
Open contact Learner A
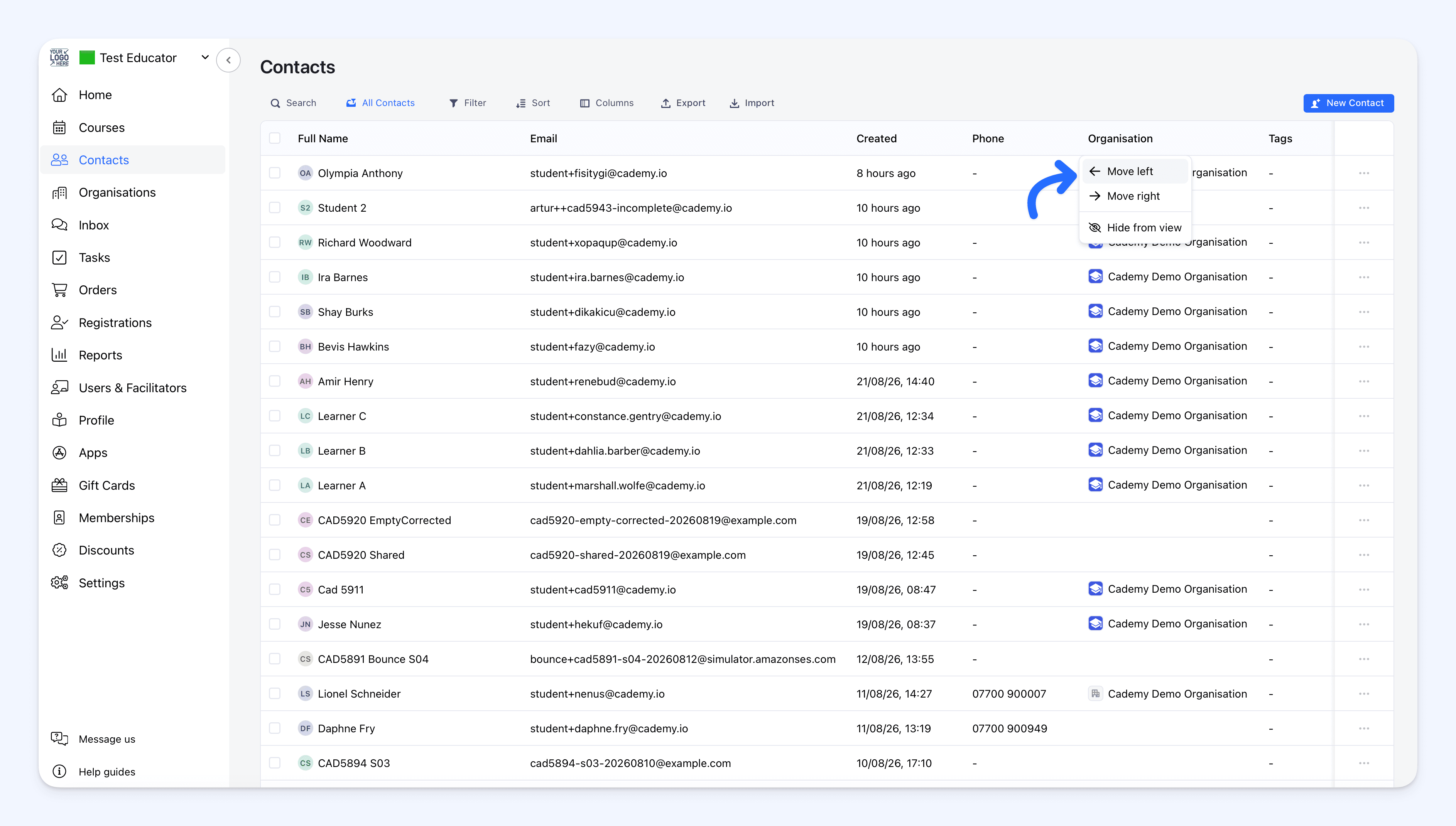[x=341, y=485]
